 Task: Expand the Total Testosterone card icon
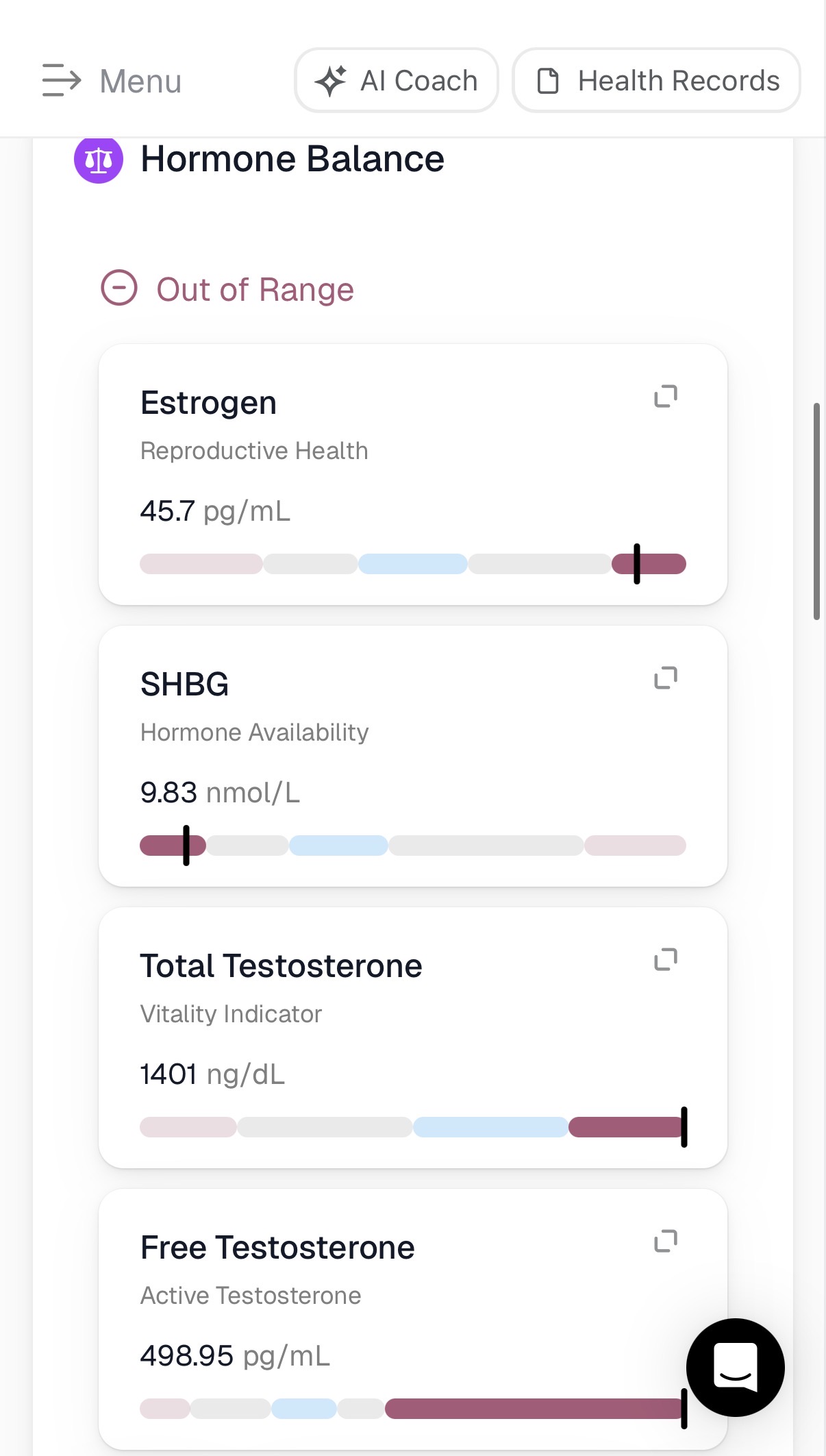[666, 959]
